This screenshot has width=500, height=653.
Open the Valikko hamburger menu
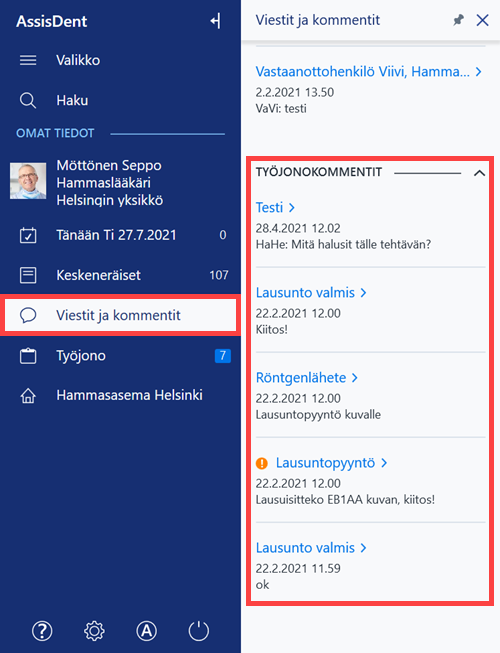pos(28,60)
